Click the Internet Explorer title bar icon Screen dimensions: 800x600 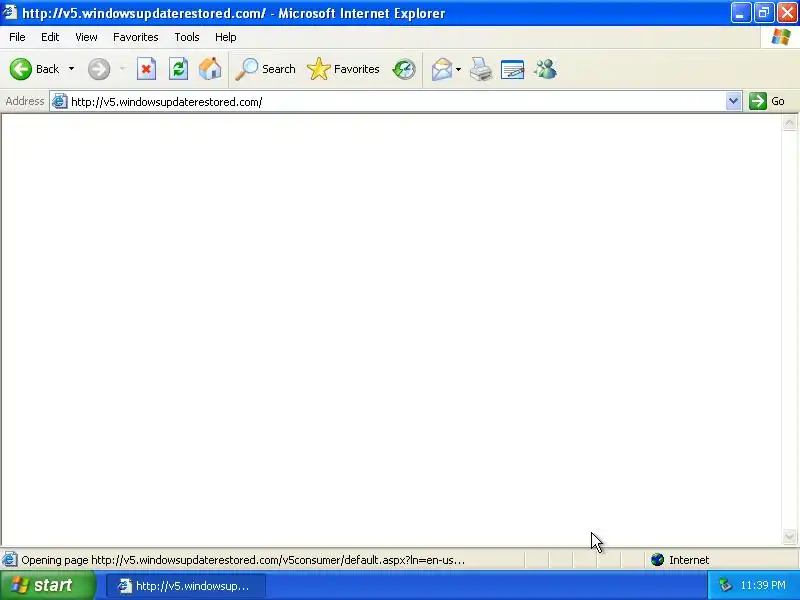(10, 12)
